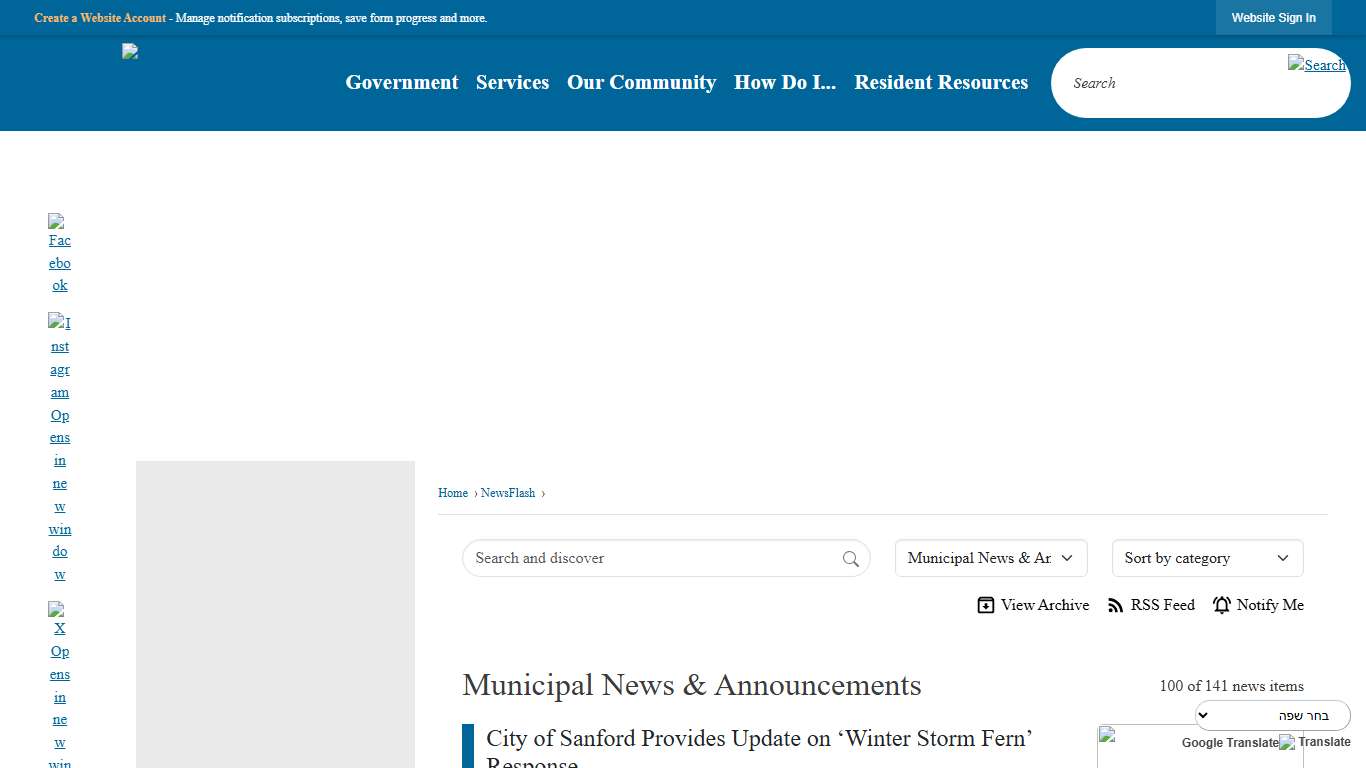1366x768 pixels.
Task: Open the Municipal News & Announcements category dropdown
Action: point(990,558)
